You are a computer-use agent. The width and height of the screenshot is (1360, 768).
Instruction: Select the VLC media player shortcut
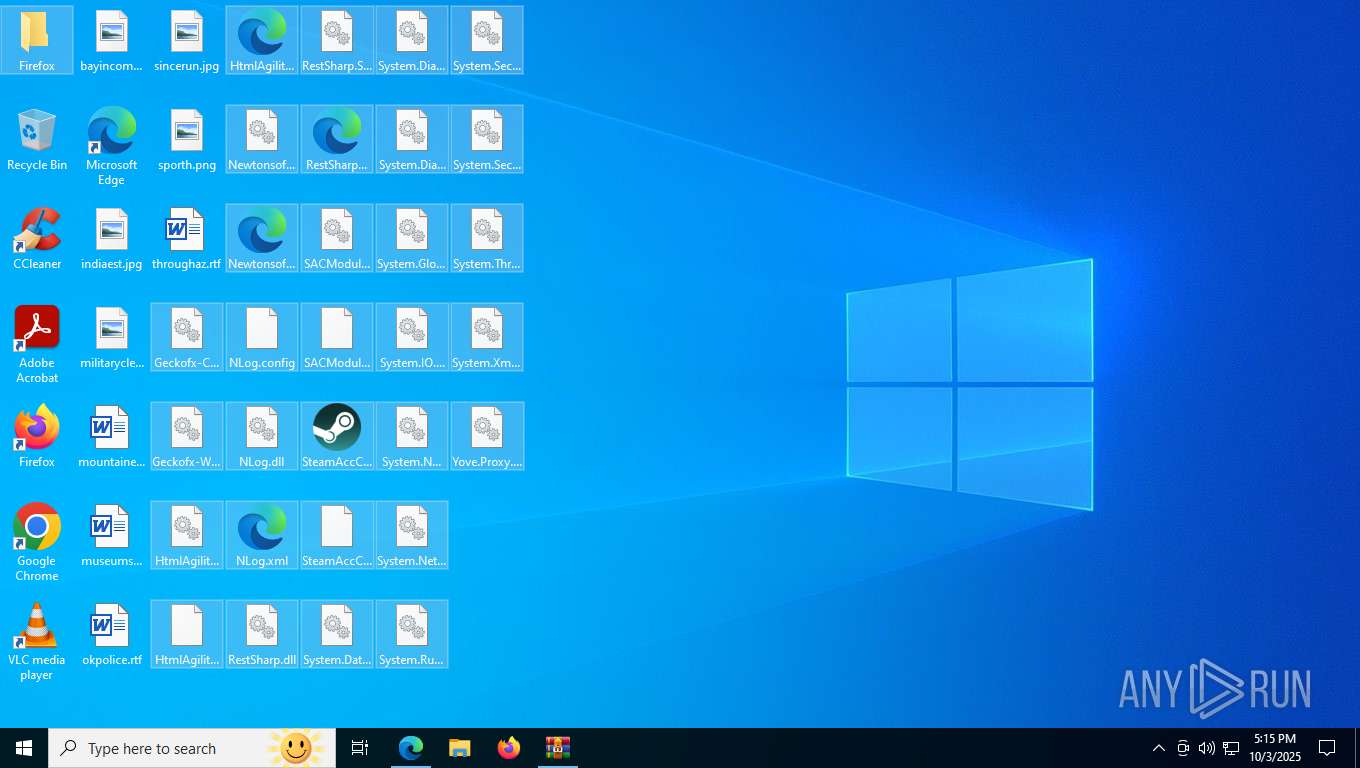point(37,642)
